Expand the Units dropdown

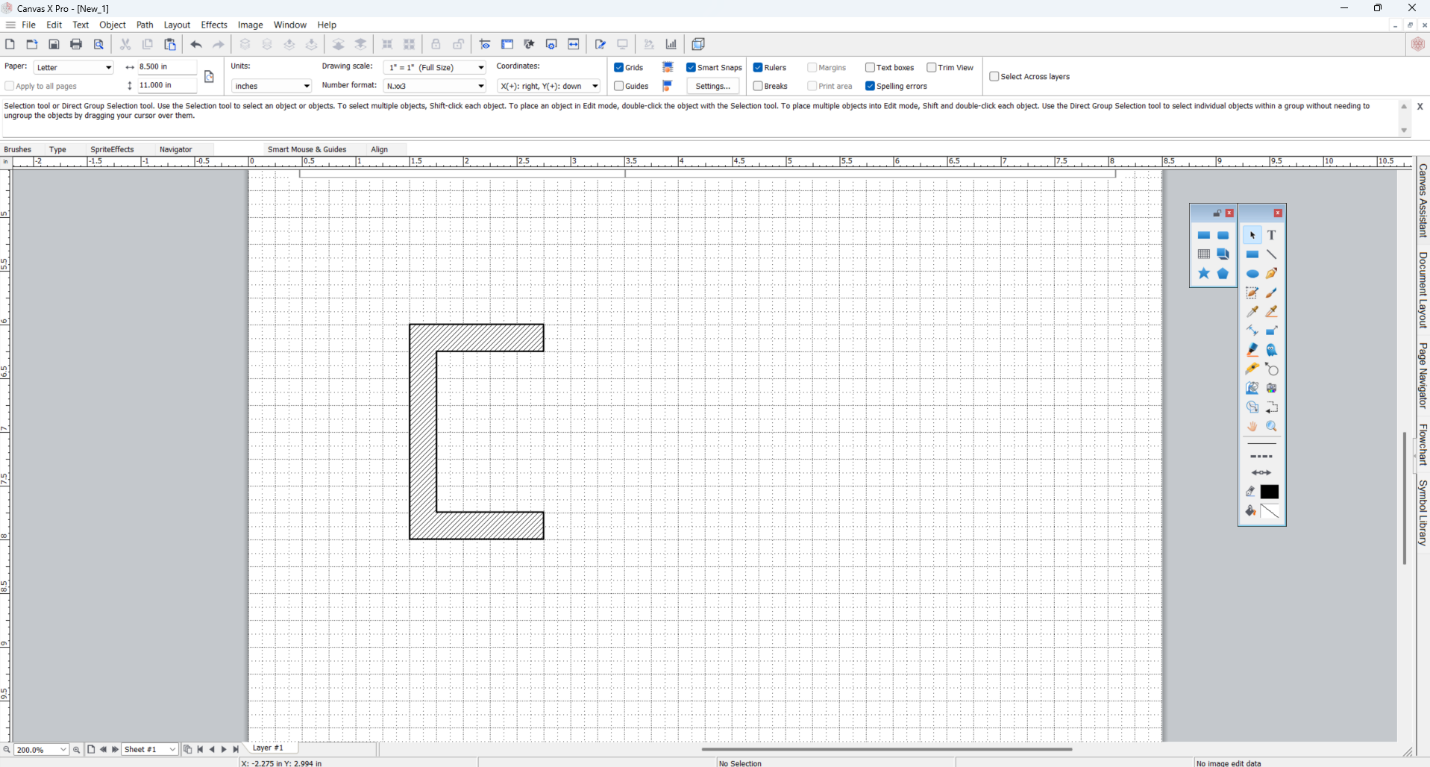click(271, 86)
